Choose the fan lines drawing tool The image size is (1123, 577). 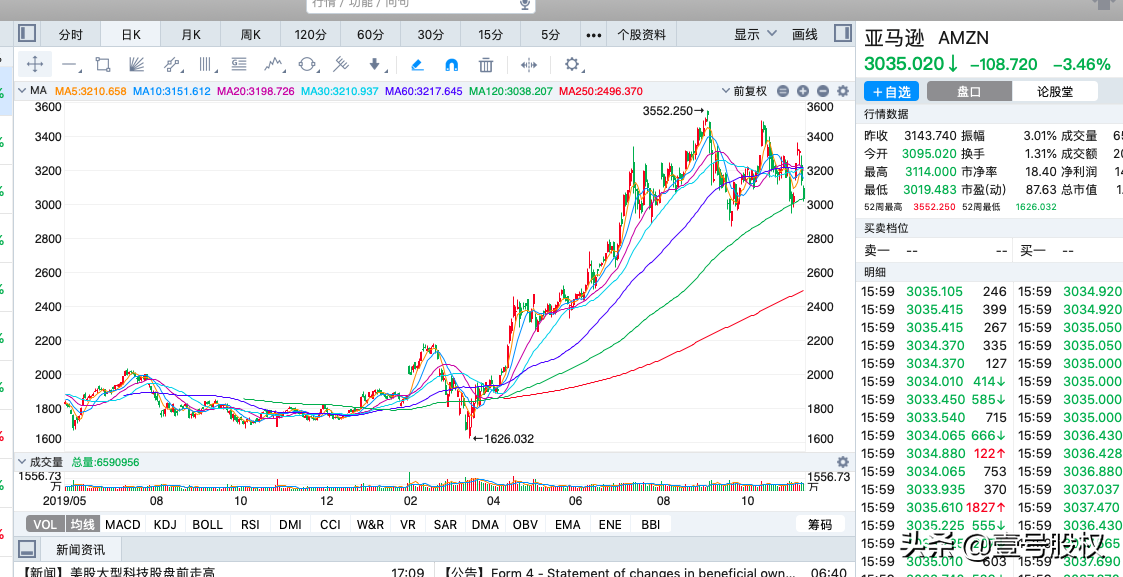point(137,65)
